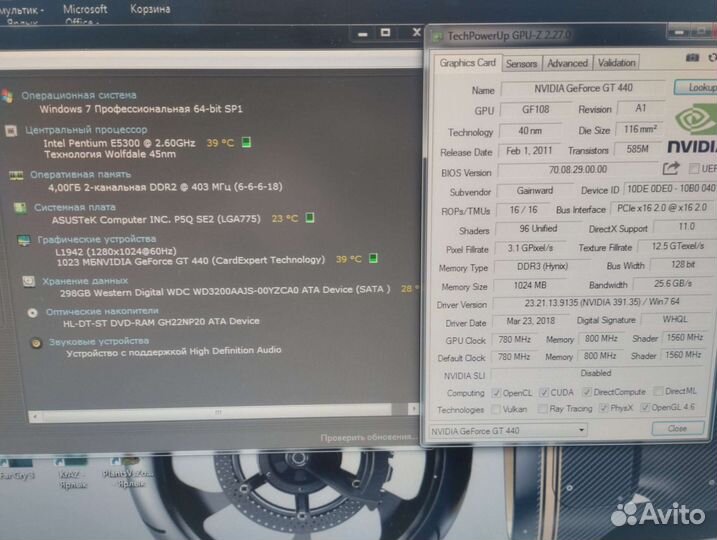Click the green CPU temperature indicator
This screenshot has height=540, width=717.
246,142
